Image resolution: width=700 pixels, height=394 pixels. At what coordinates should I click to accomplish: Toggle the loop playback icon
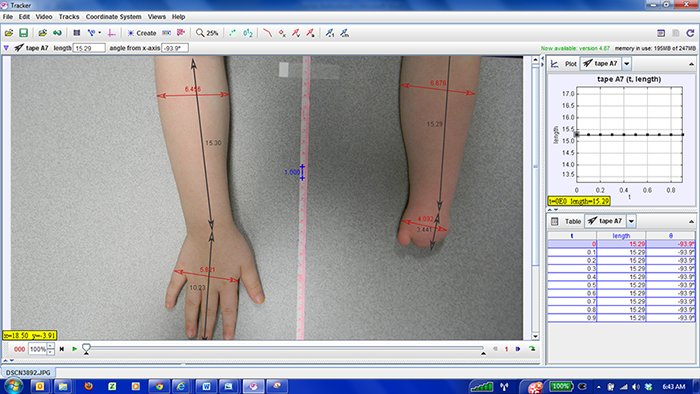532,349
